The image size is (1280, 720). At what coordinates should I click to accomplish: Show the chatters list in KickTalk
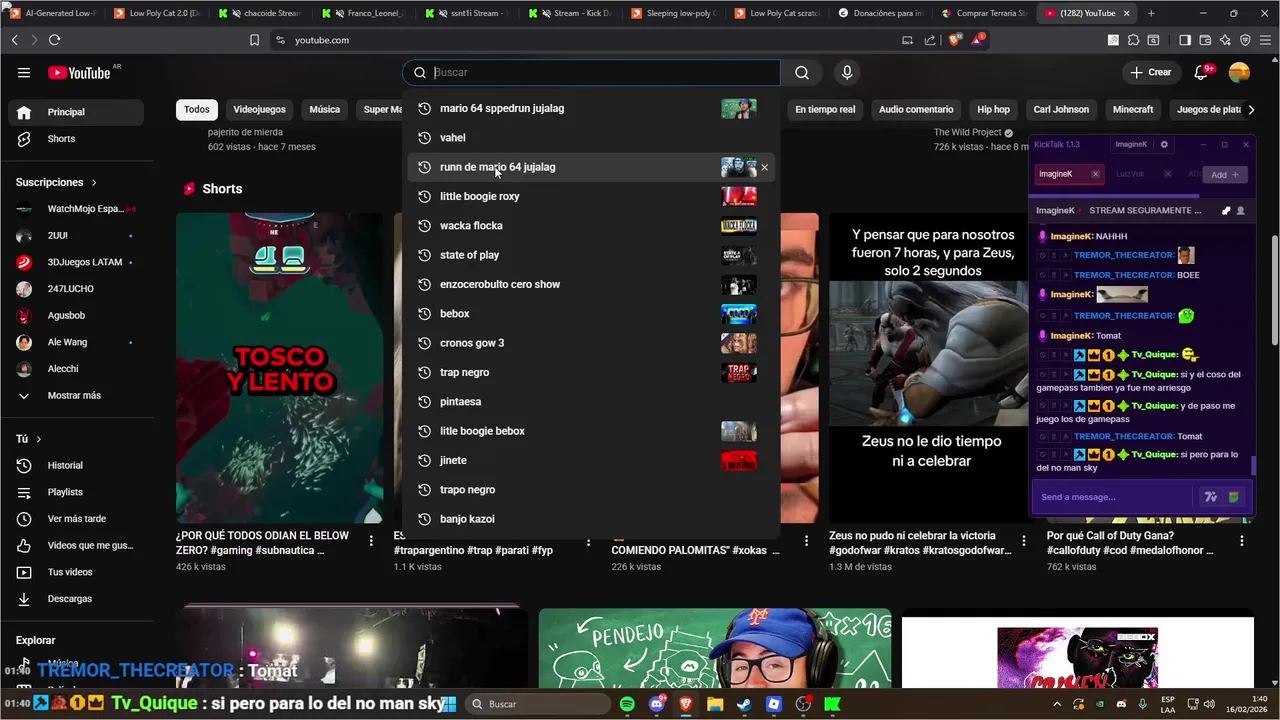[1241, 211]
